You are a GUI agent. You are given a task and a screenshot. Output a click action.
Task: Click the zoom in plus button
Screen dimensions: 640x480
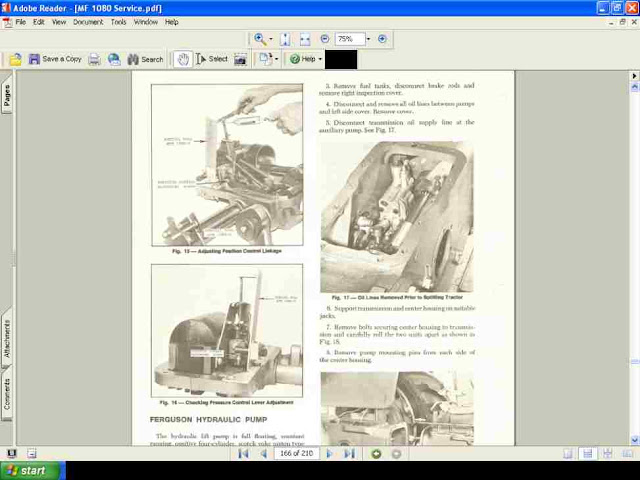[382, 39]
